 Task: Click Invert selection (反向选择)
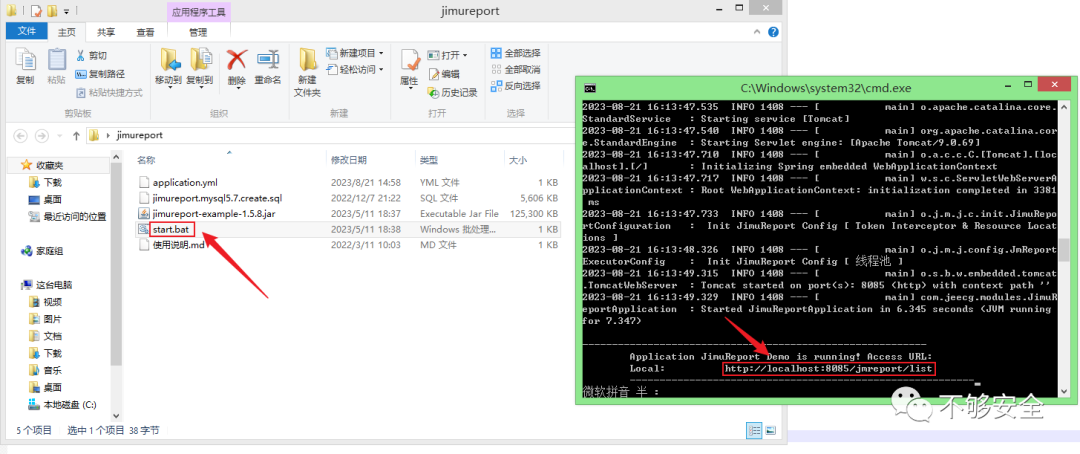coord(515,86)
